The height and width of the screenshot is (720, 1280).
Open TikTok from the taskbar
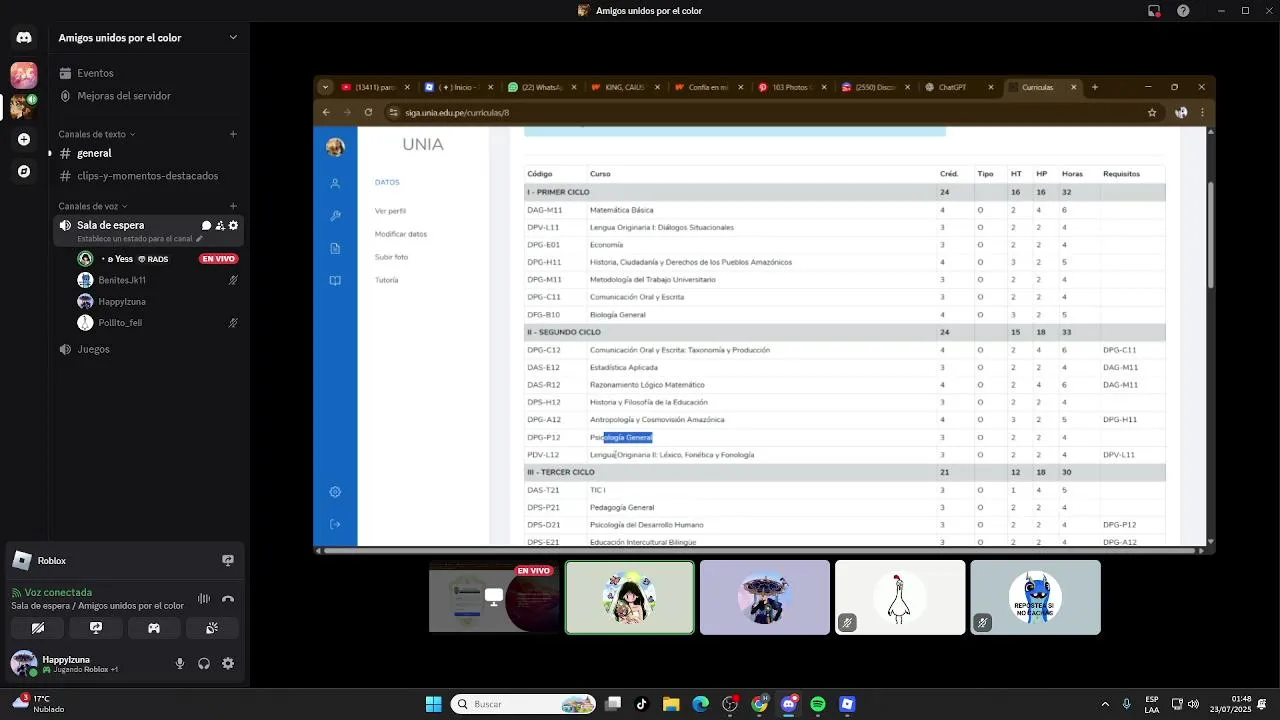coord(642,704)
